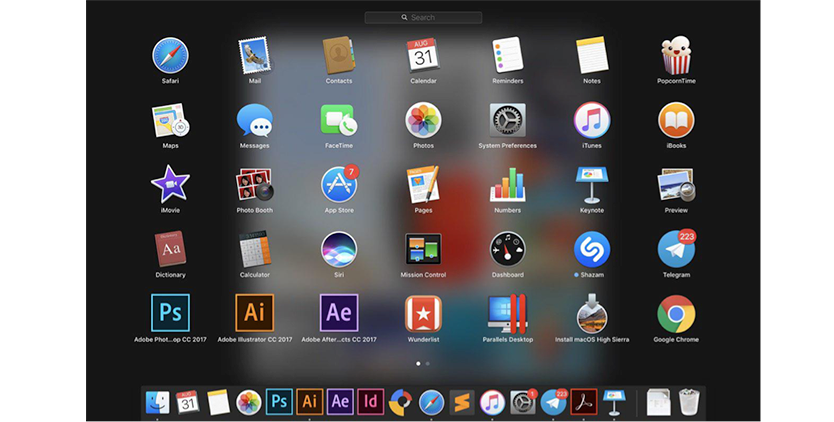Screen dimensions: 834x422
Task: Open Telegram from the Launchpad grid
Action: [677, 249]
